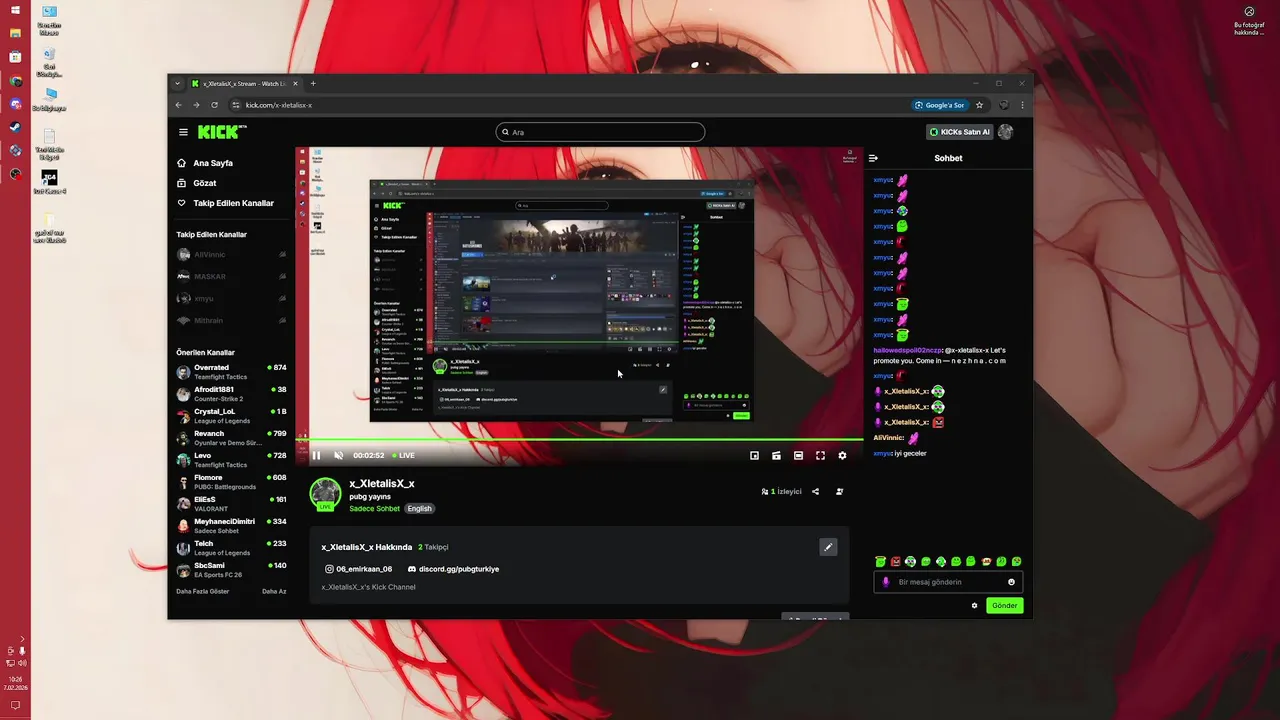Open the clip creation icon in player
This screenshot has height=720, width=1280.
coord(776,455)
